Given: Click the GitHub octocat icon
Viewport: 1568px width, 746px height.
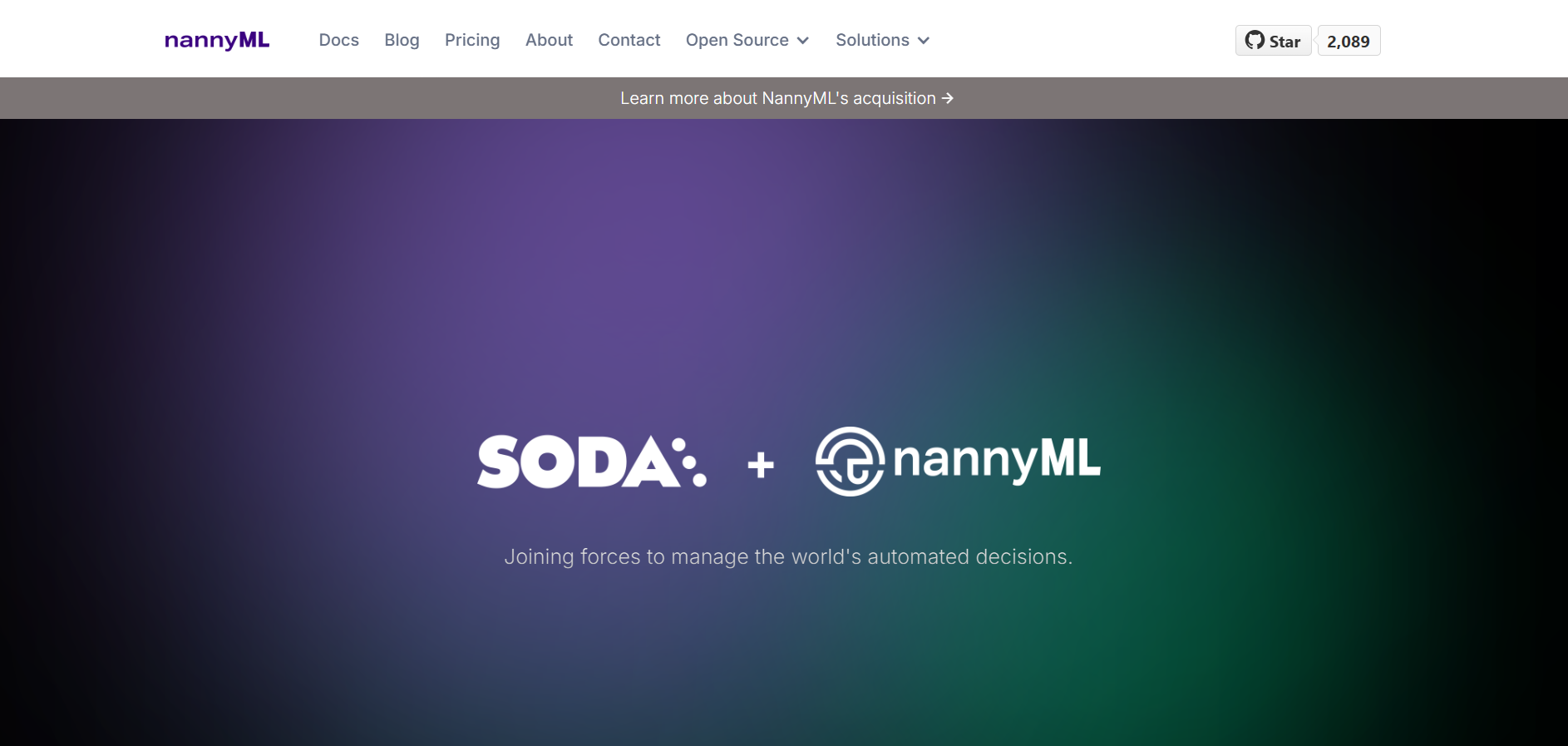Looking at the screenshot, I should click(x=1255, y=40).
